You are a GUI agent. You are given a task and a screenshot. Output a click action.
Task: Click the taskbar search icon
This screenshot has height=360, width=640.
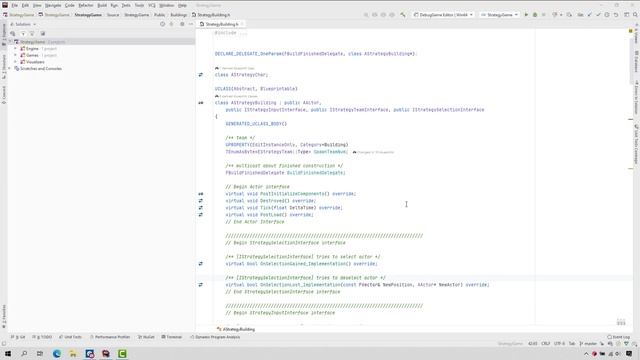point(24,353)
